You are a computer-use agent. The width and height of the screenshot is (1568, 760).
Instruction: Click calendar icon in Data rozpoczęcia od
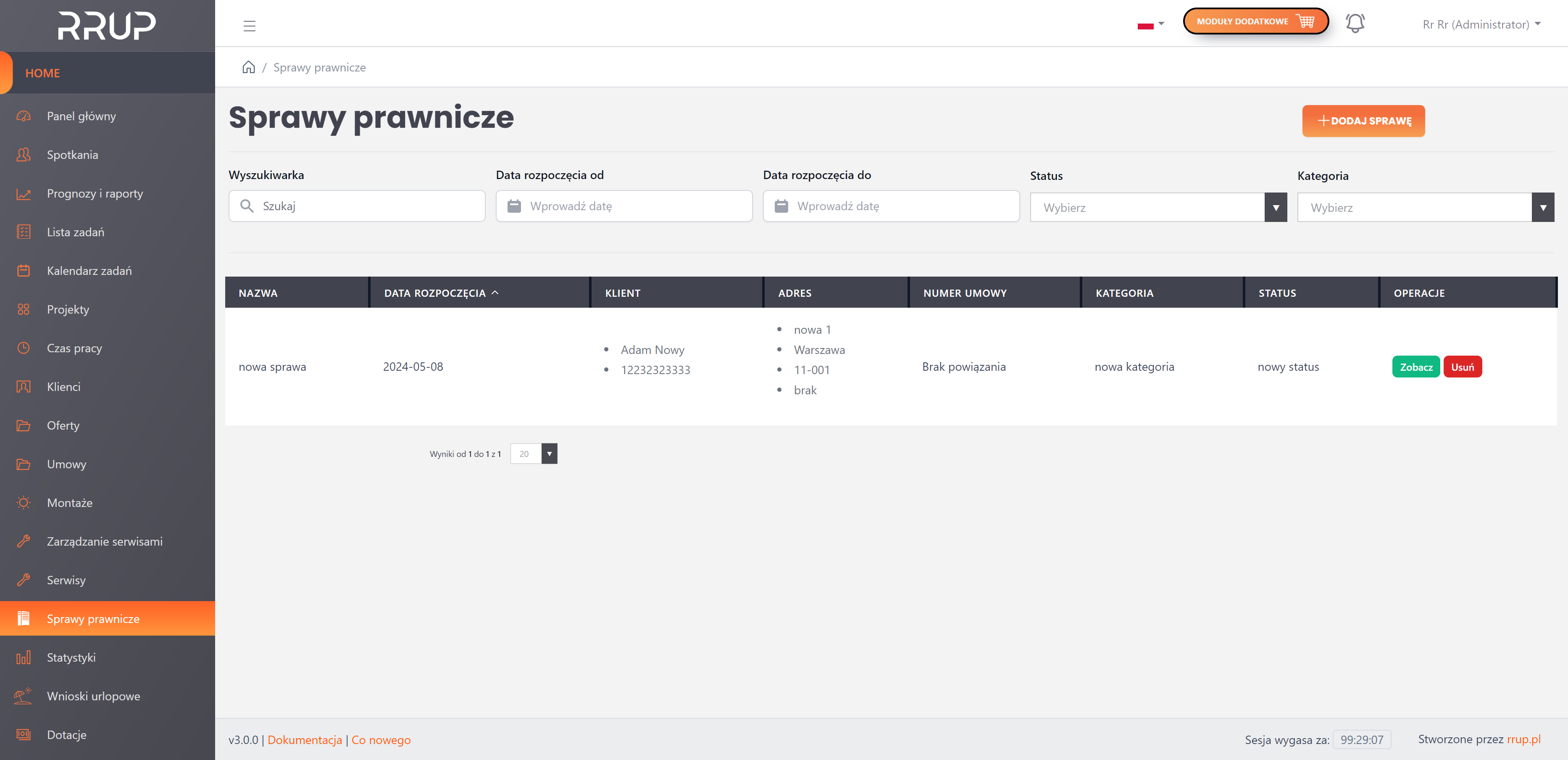tap(514, 206)
